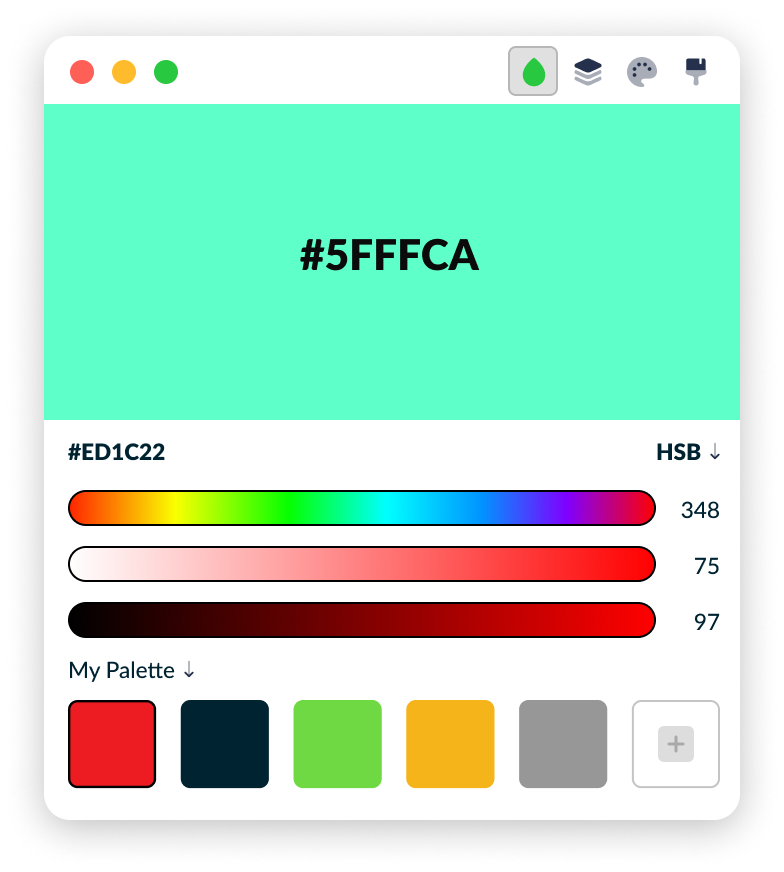Image resolution: width=784 pixels, height=872 pixels.
Task: Click the plus icon to add a swatch
Action: click(x=676, y=744)
